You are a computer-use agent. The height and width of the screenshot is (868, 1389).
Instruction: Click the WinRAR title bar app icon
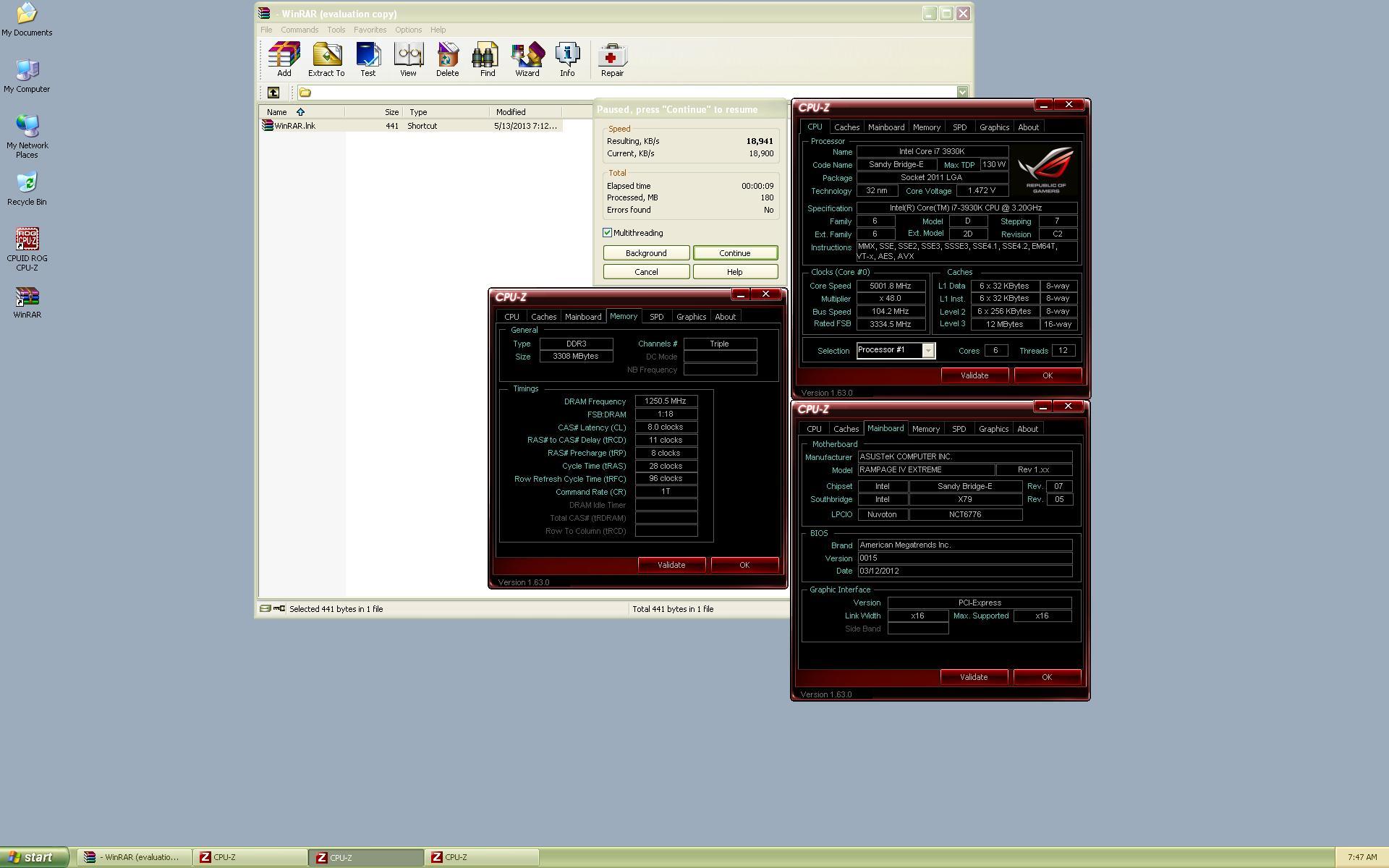(265, 14)
